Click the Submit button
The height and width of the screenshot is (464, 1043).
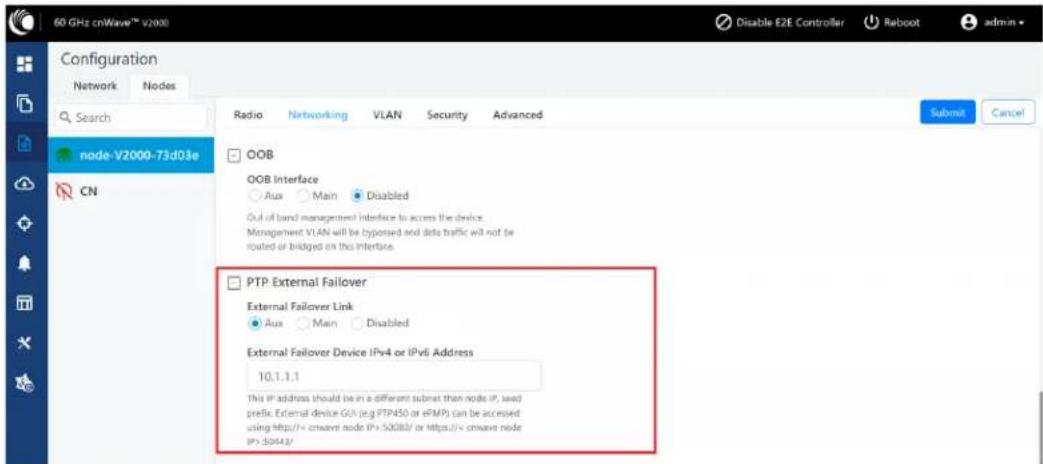pos(948,113)
